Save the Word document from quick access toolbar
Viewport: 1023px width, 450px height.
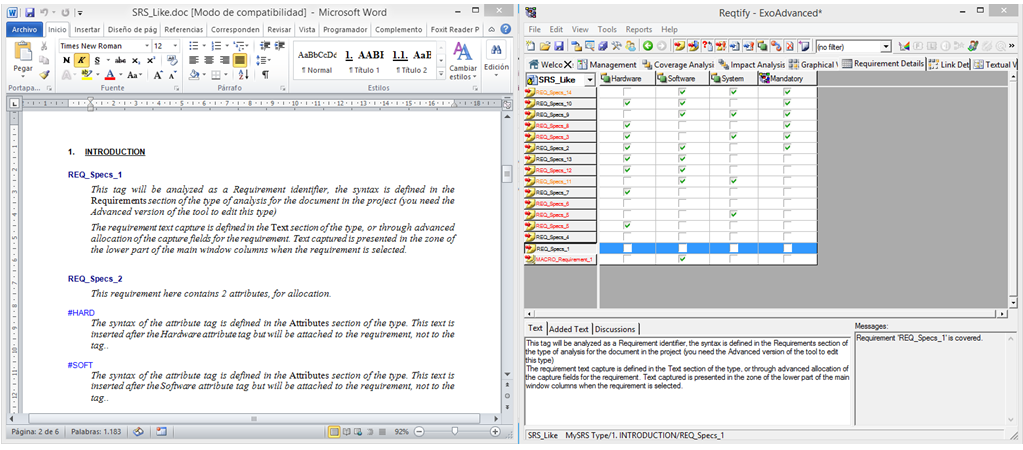point(30,12)
